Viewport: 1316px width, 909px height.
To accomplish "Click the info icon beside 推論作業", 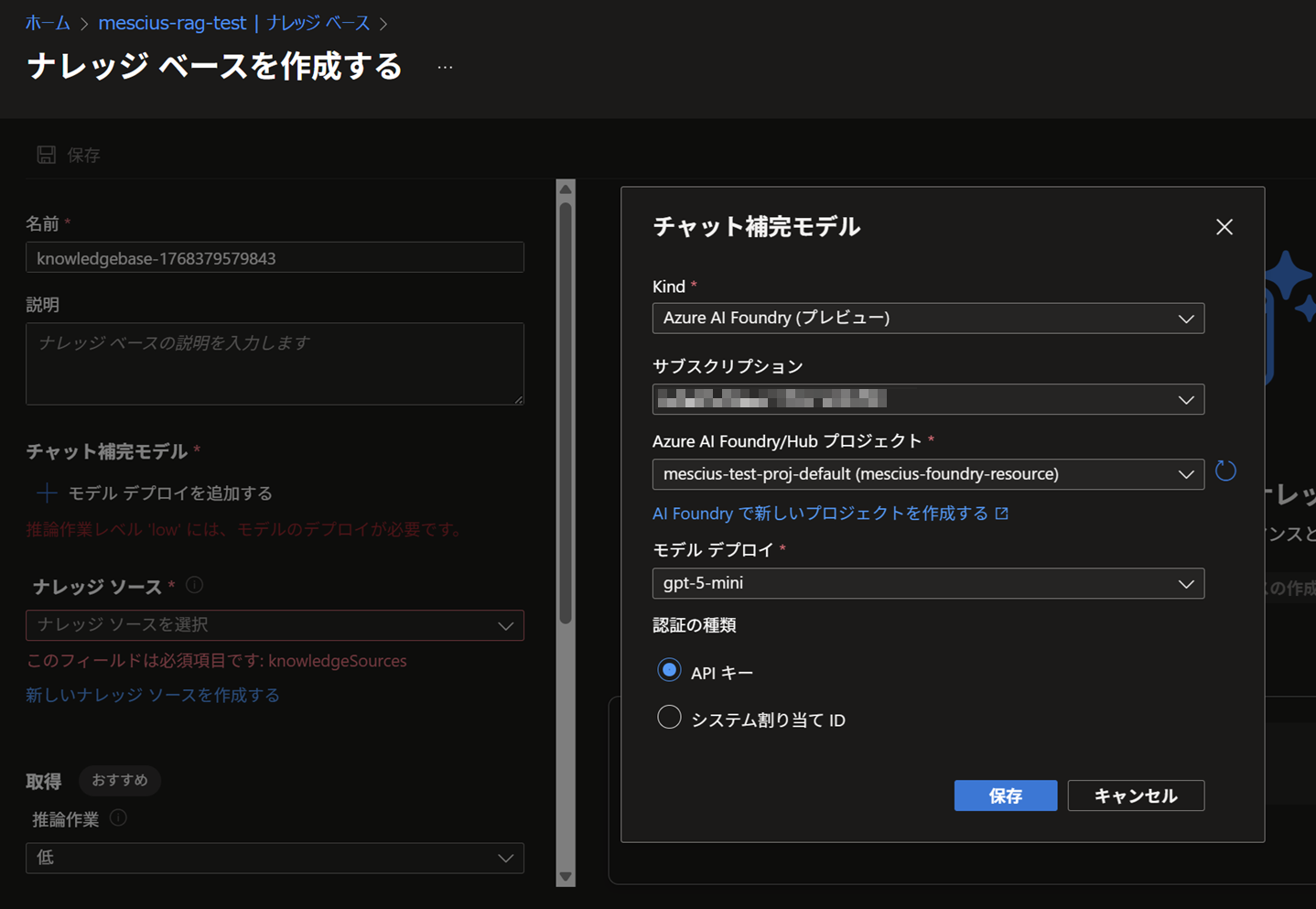I will [117, 818].
